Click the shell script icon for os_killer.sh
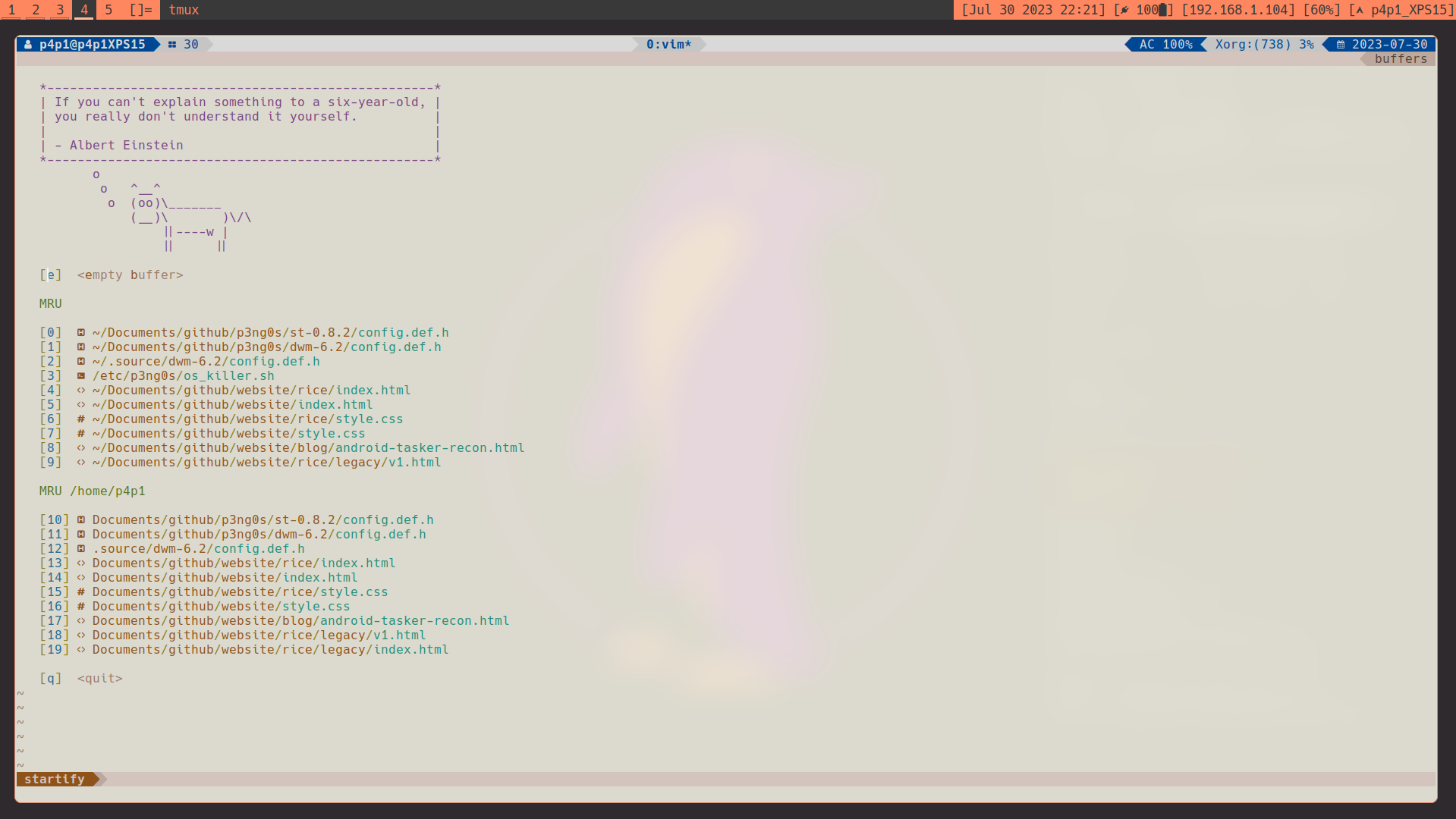Viewport: 1456px width, 819px height. [x=80, y=376]
